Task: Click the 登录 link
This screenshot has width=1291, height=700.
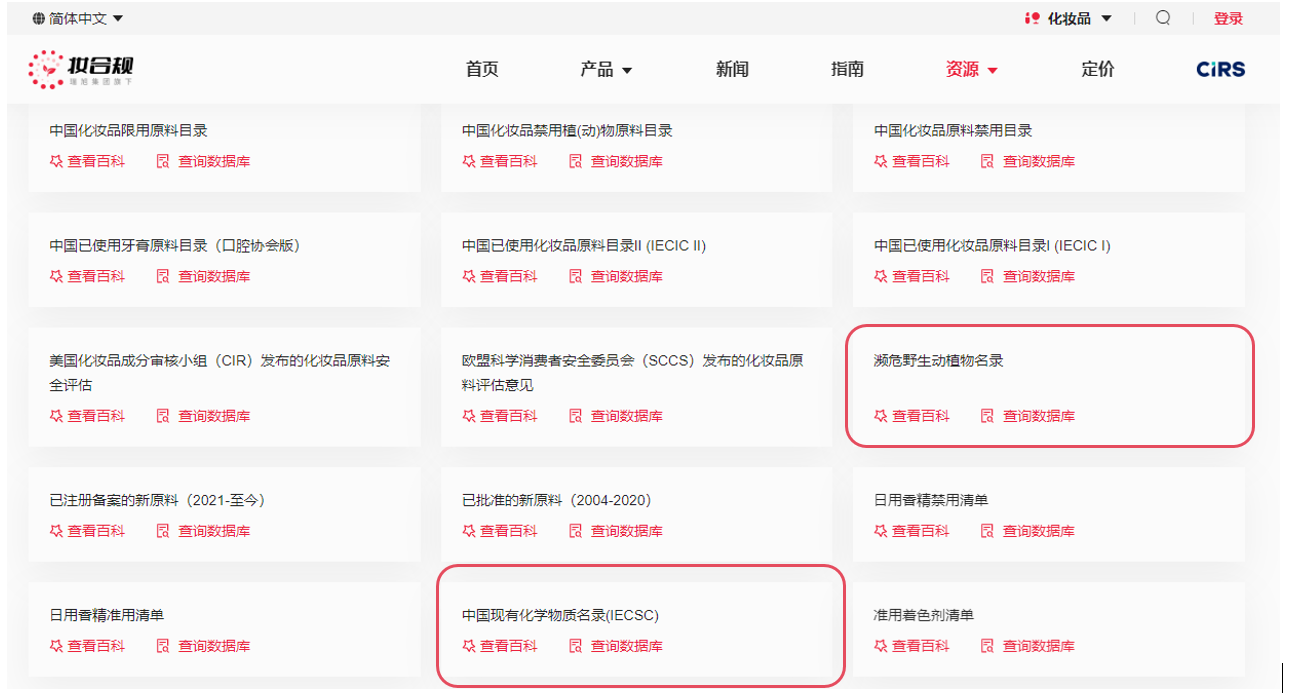Action: (x=1228, y=18)
